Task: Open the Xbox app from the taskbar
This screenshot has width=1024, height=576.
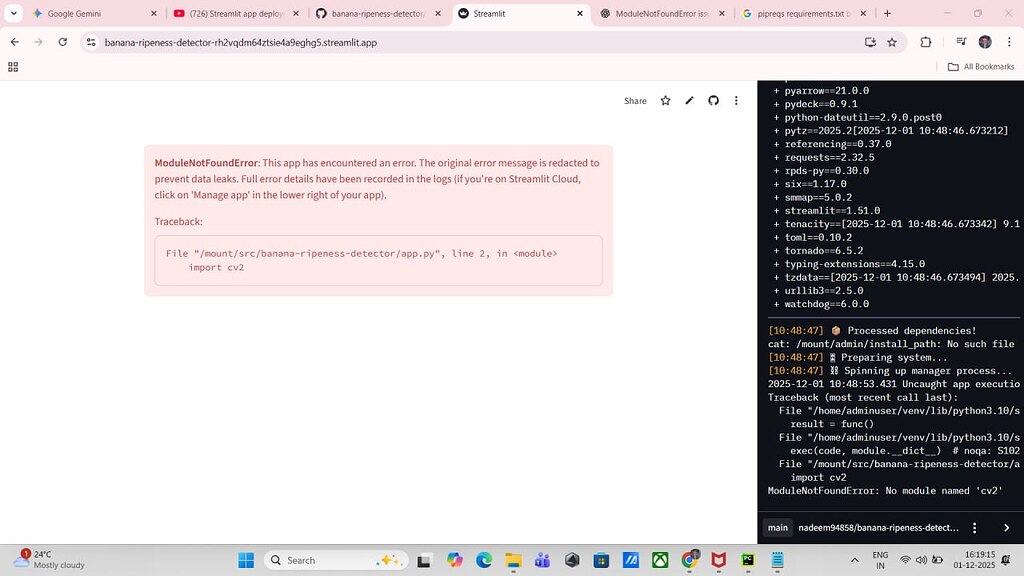Action: pos(660,560)
